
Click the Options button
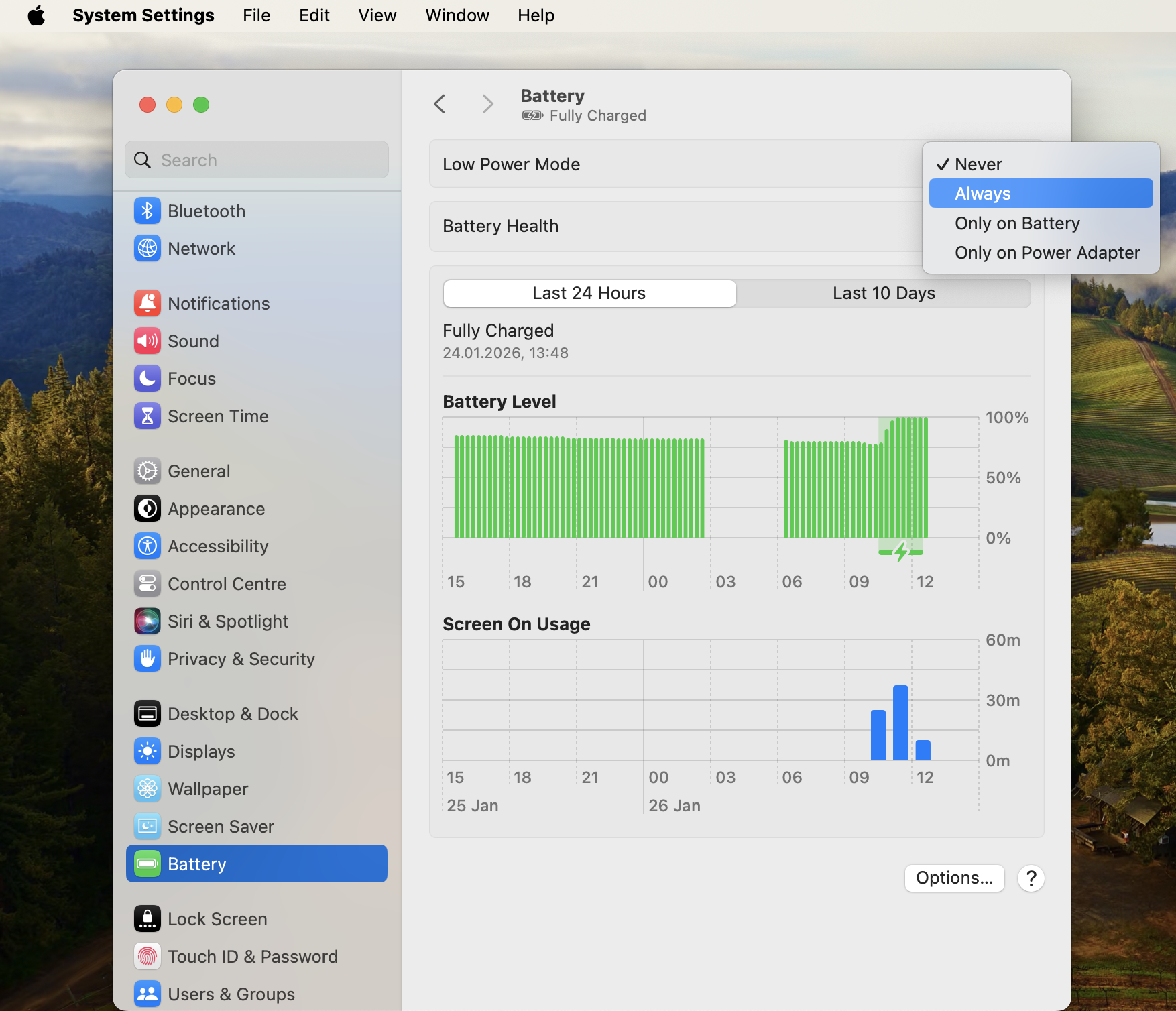coord(954,878)
